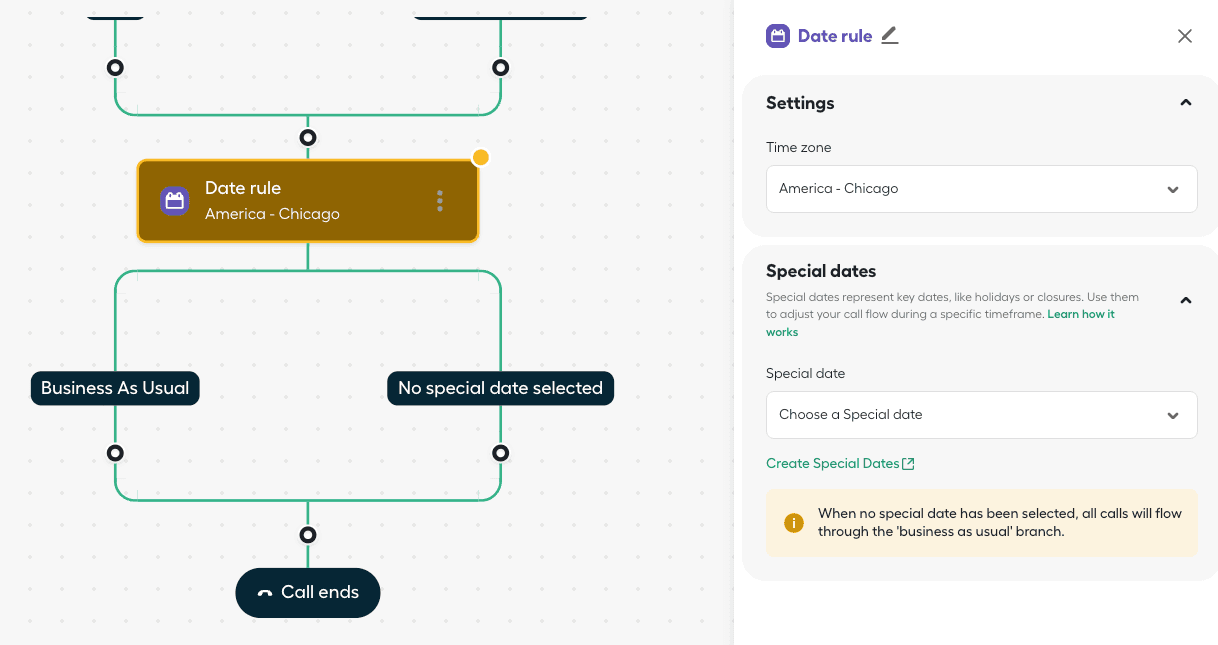1218x645 pixels.
Task: Open the Time zone dropdown
Action: [x=981, y=189]
